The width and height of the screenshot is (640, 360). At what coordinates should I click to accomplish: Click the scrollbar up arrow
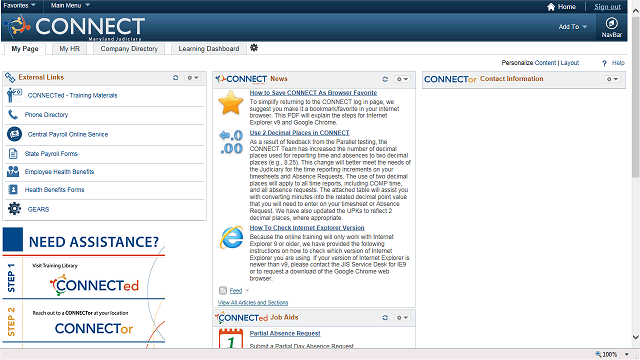[x=636, y=11]
